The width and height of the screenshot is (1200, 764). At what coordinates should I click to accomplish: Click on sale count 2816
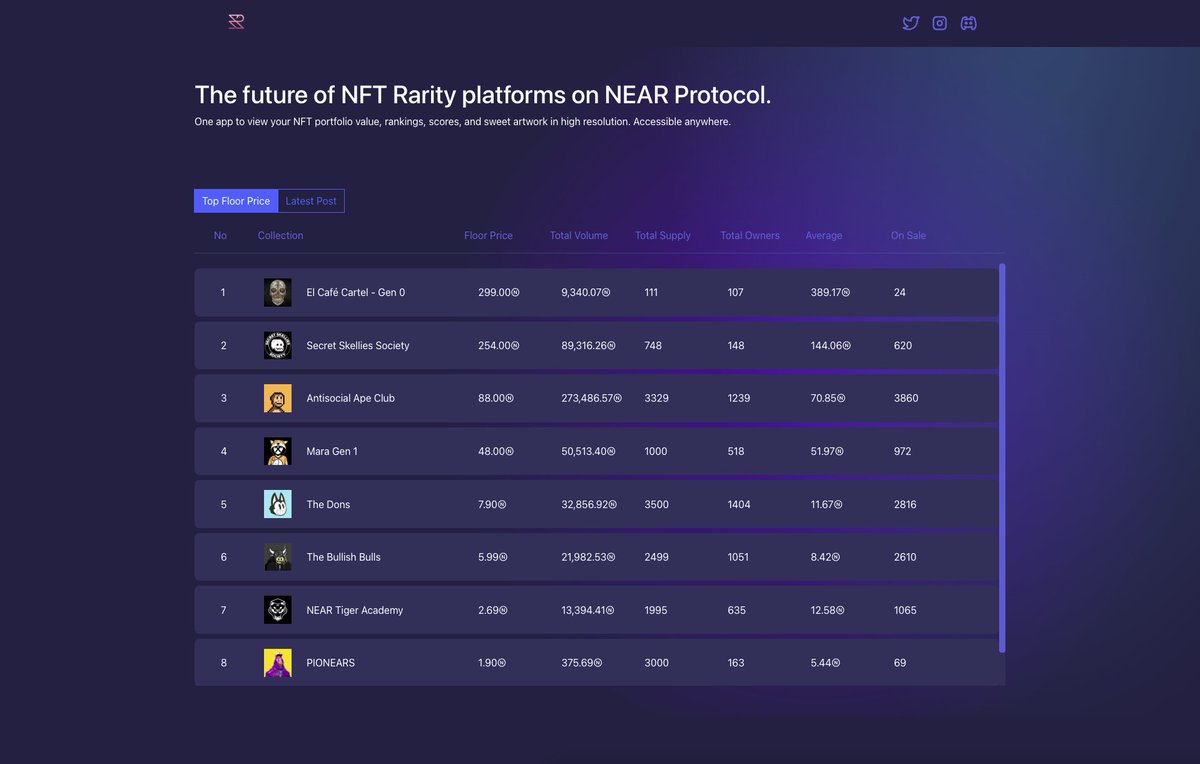click(905, 504)
